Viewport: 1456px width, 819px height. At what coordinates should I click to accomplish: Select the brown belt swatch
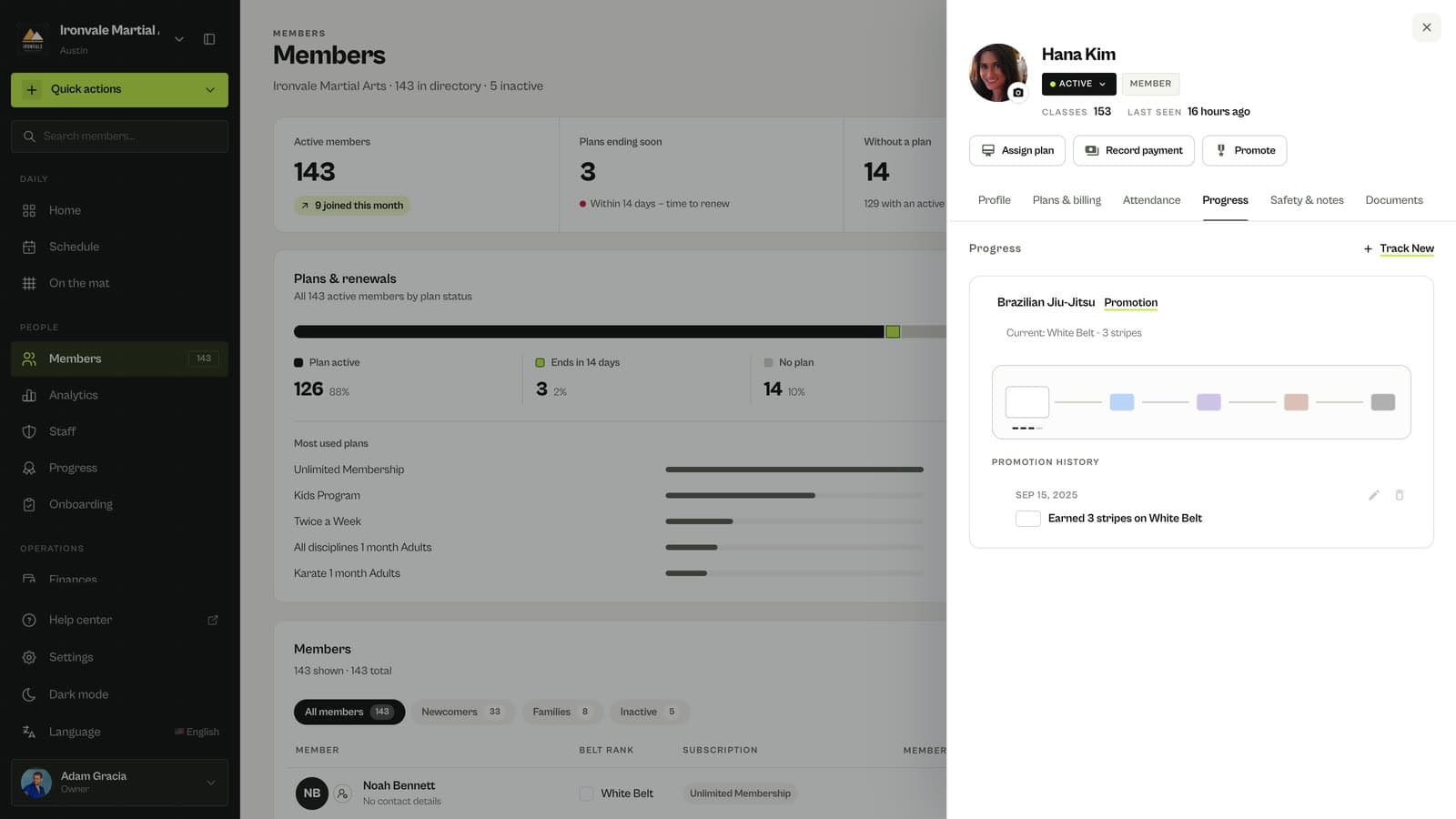point(1296,402)
